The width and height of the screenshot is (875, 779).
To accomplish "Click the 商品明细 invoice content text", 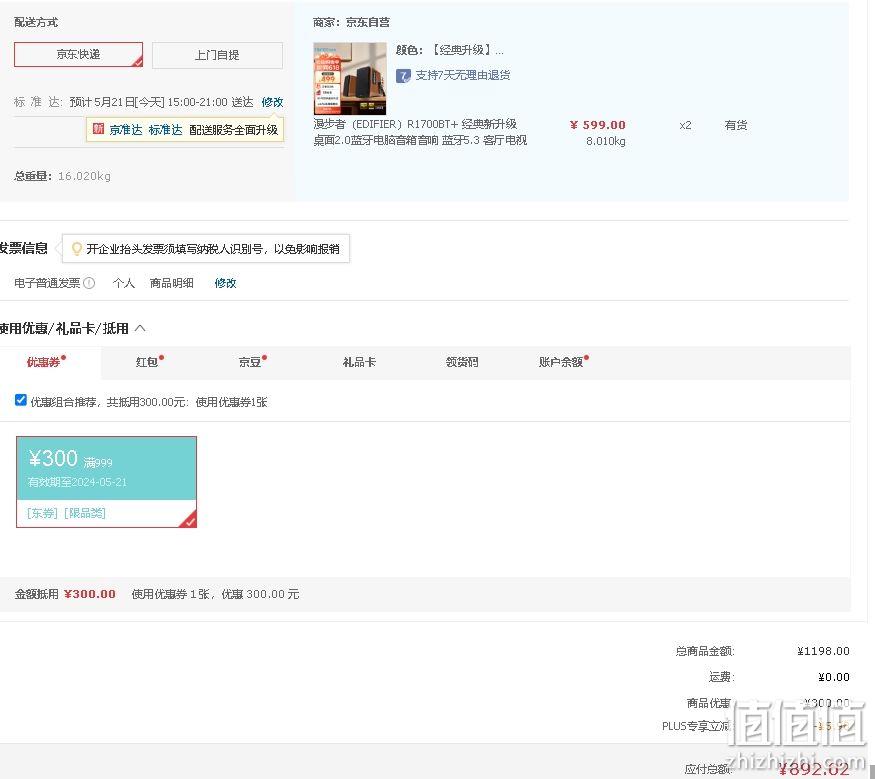I will point(172,283).
